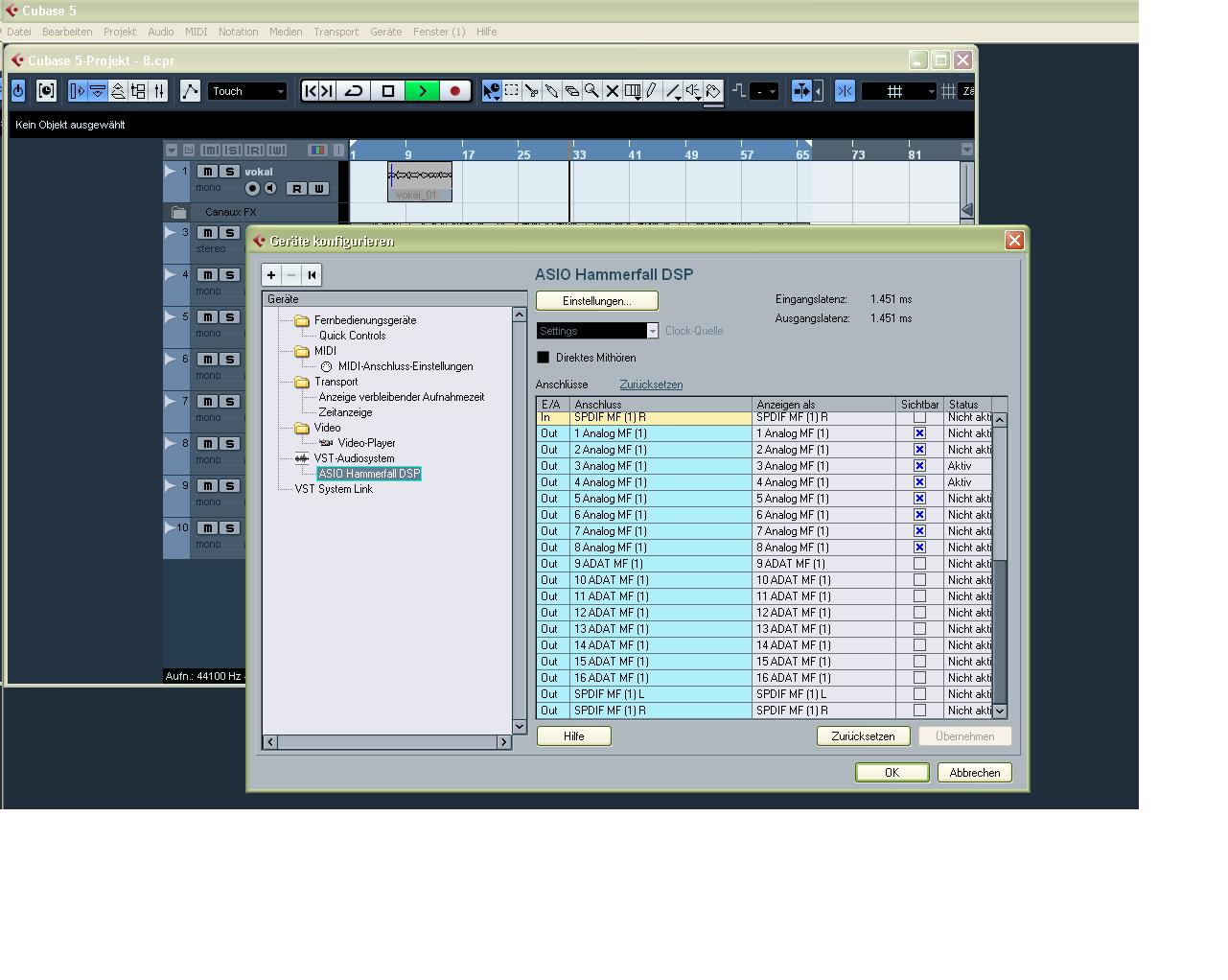Viewport: 1228px width, 980px height.
Task: Check Sichtbar for 9 ADAT MF (1)
Action: 919,564
